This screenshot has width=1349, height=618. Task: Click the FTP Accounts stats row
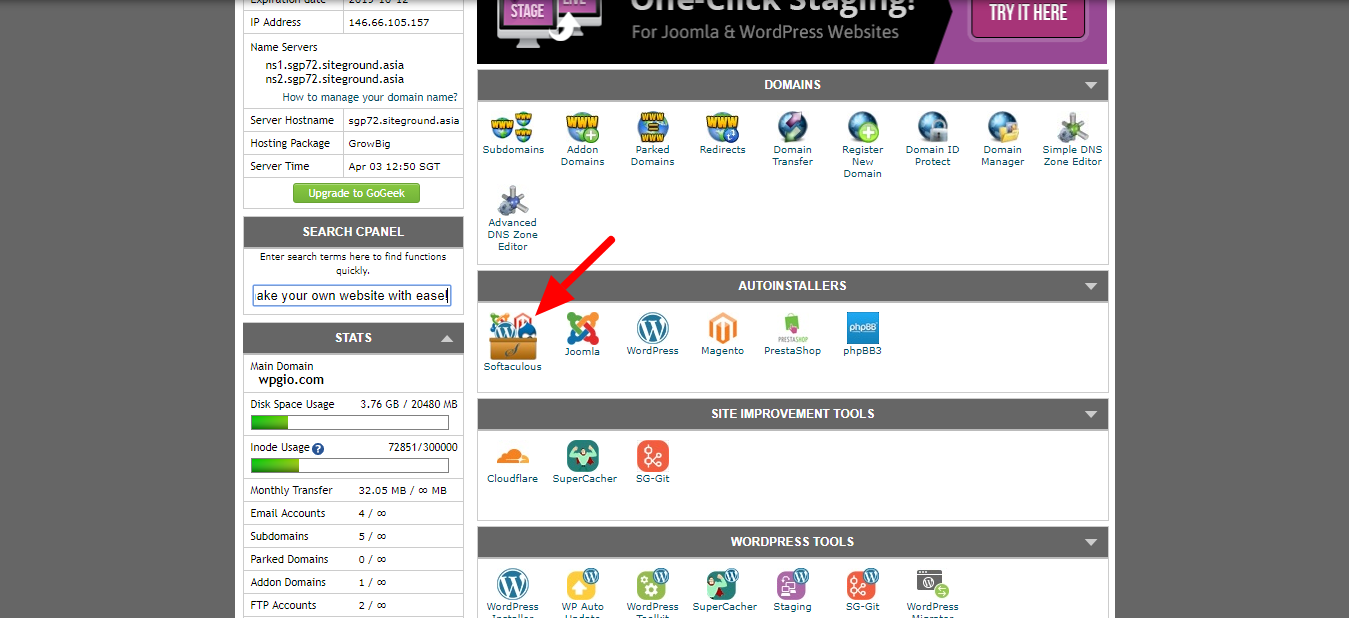353,605
